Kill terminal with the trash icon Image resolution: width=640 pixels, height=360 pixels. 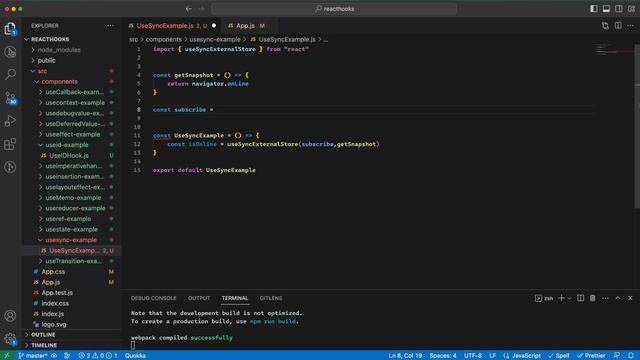coord(593,298)
